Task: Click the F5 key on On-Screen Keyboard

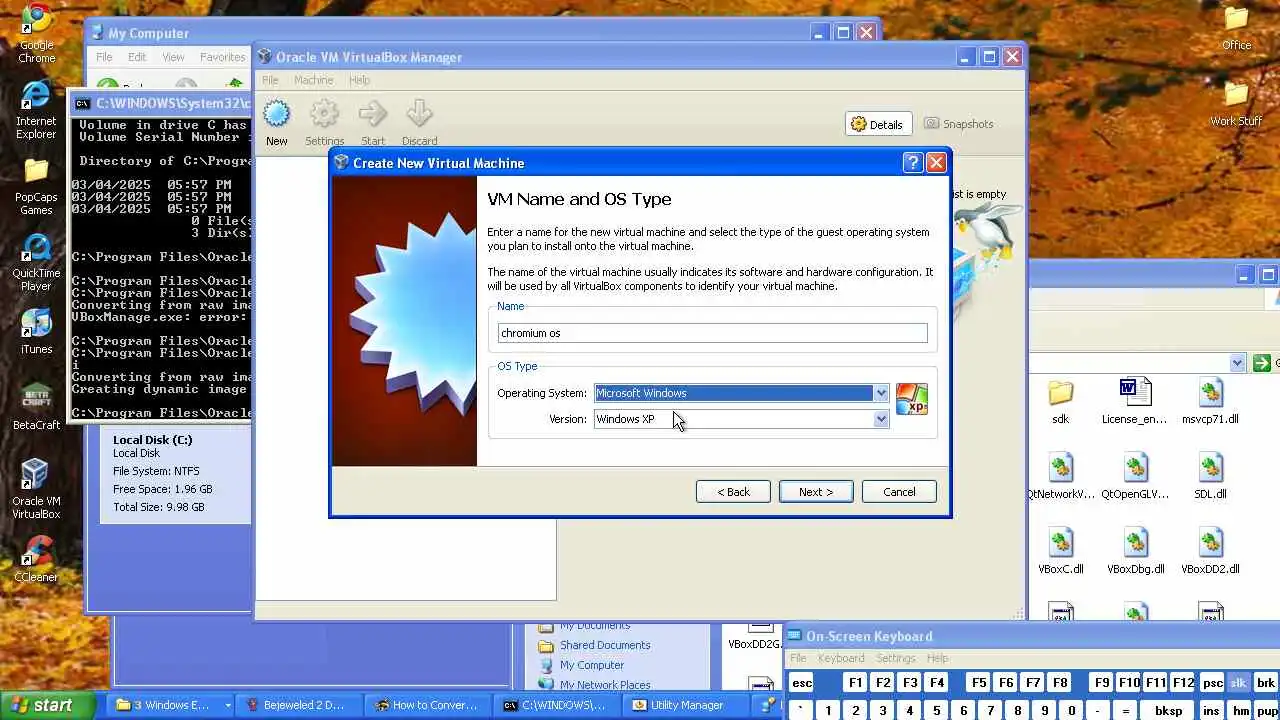Action: tap(979, 683)
